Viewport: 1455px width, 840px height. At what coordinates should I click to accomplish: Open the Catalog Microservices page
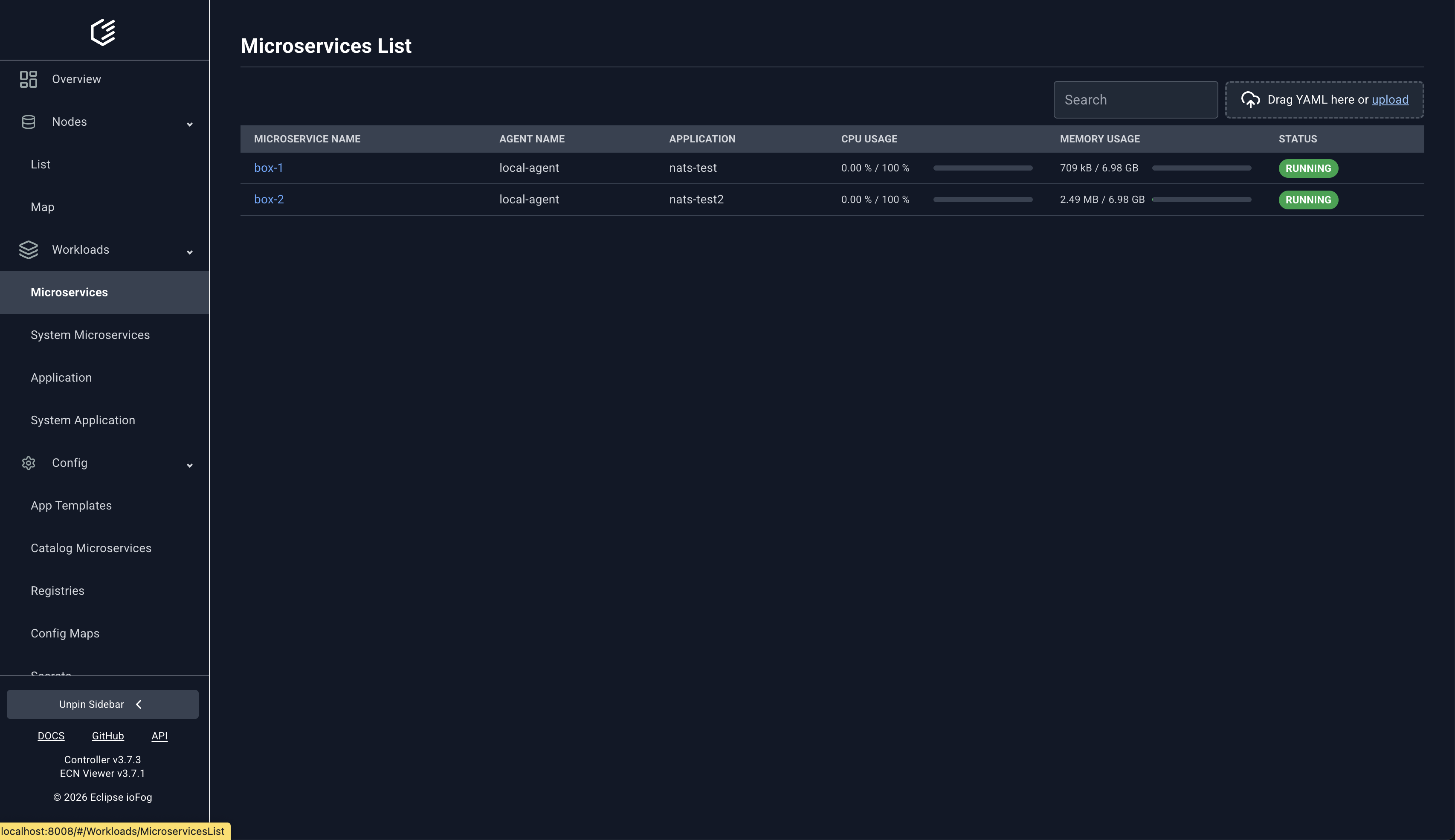(x=90, y=548)
